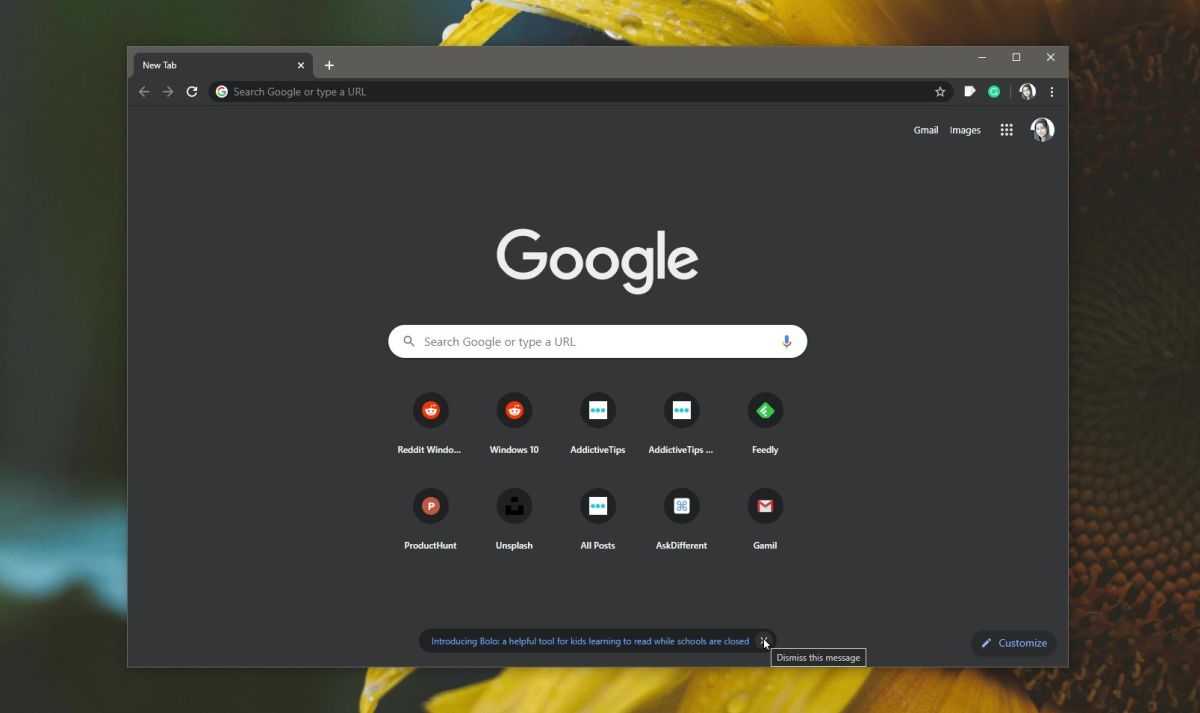The height and width of the screenshot is (713, 1200).
Task: Click the voice search microphone icon
Action: pyautogui.click(x=787, y=341)
